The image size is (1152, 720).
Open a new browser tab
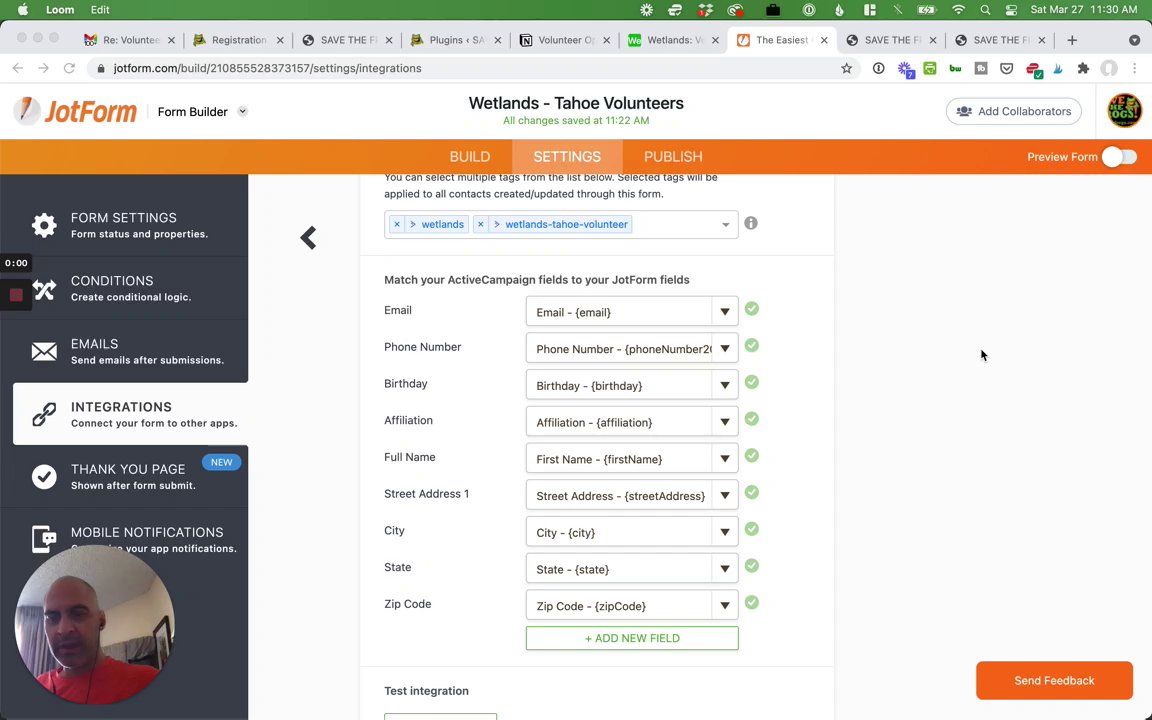1072,40
